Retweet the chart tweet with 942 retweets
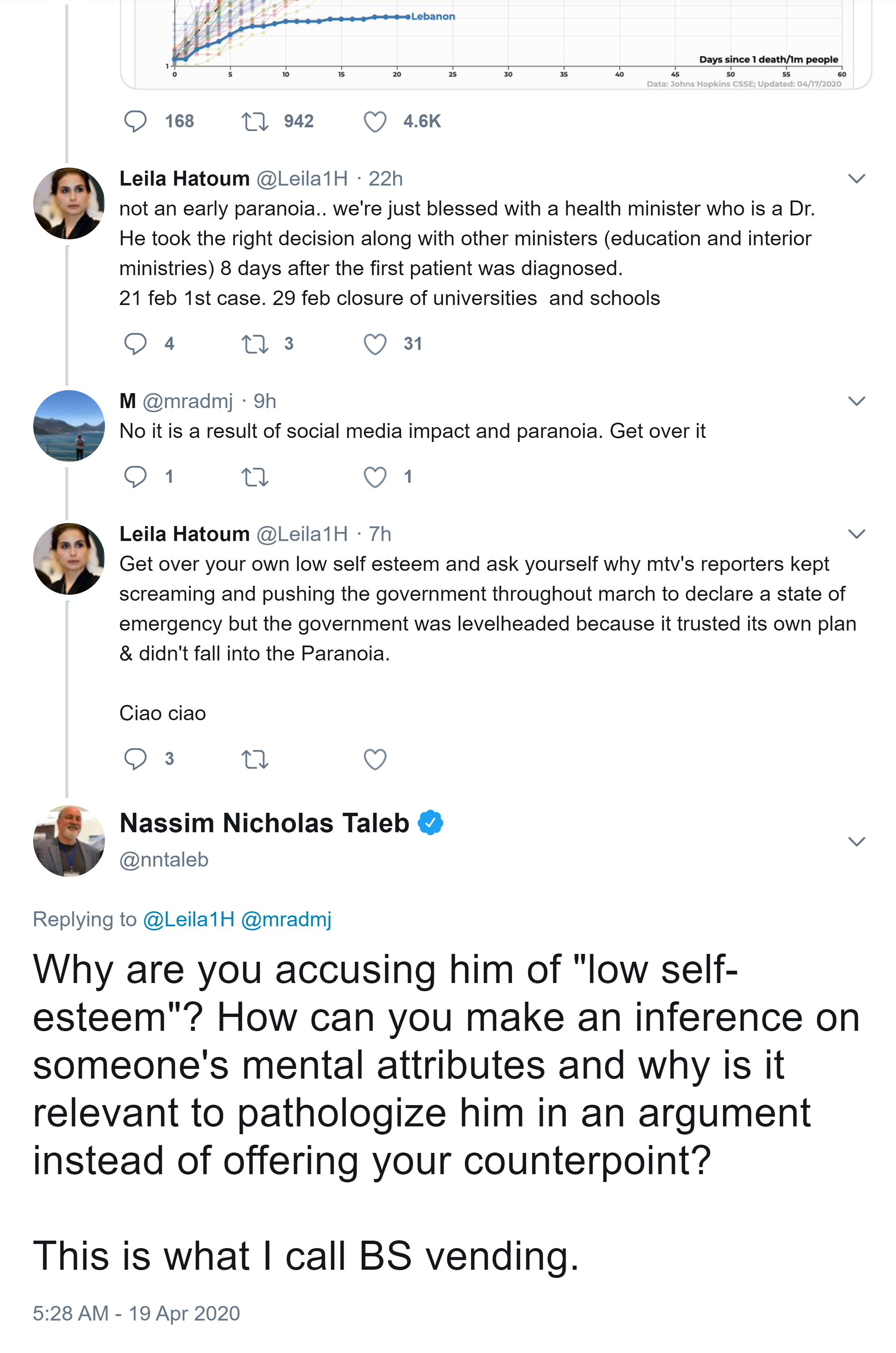896x1353 pixels. [x=254, y=121]
